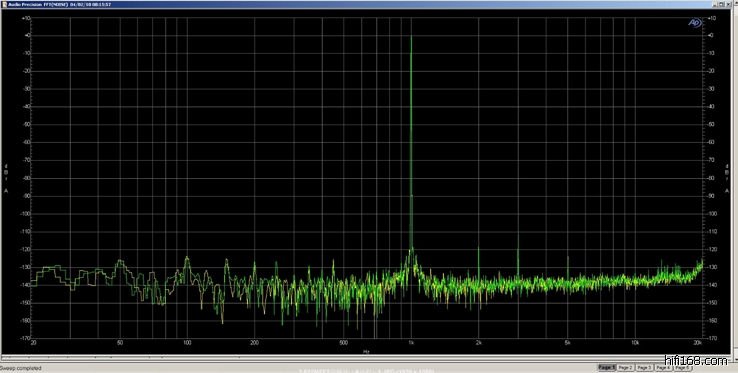The height and width of the screenshot is (373, 738).
Task: Select the Page 1 tab
Action: [x=606, y=367]
